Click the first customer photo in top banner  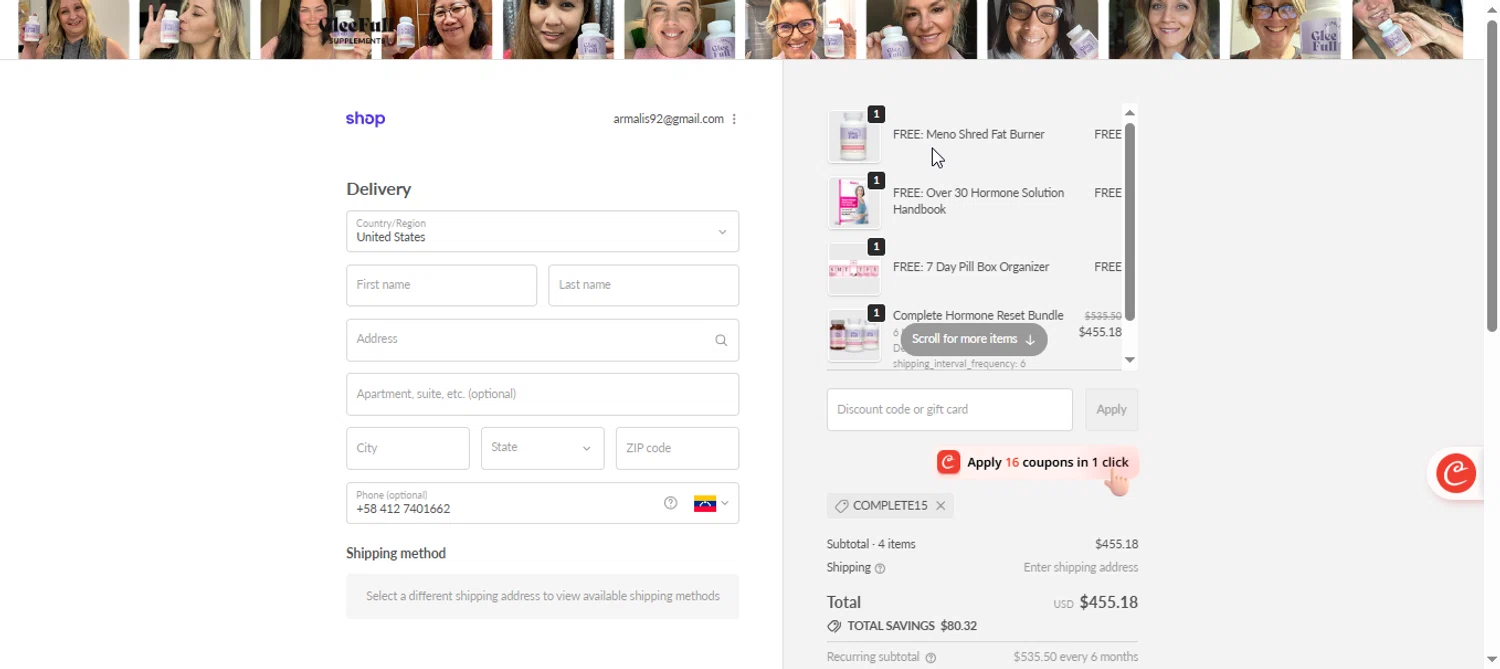(x=73, y=29)
